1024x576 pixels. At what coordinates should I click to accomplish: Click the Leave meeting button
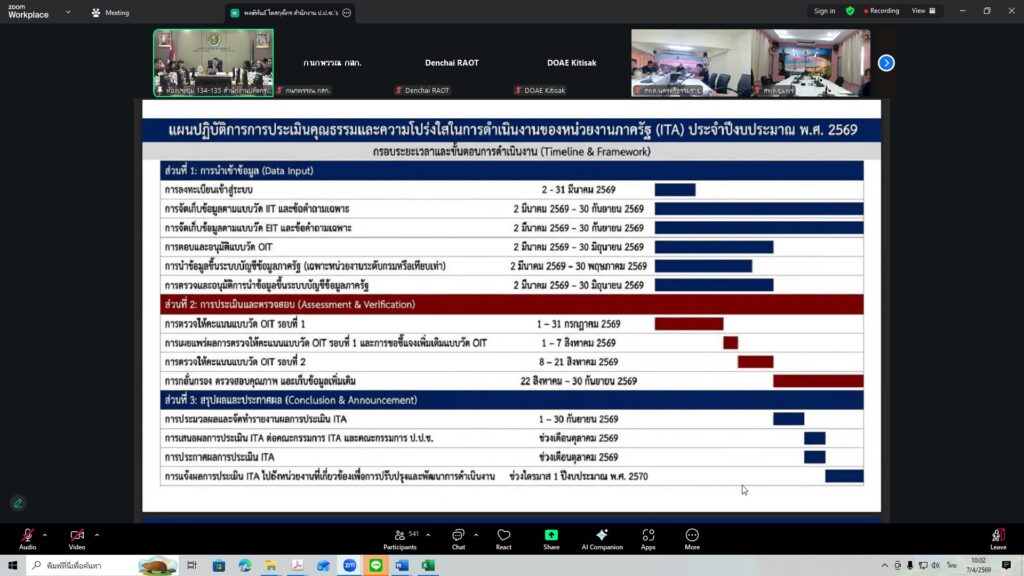click(998, 538)
